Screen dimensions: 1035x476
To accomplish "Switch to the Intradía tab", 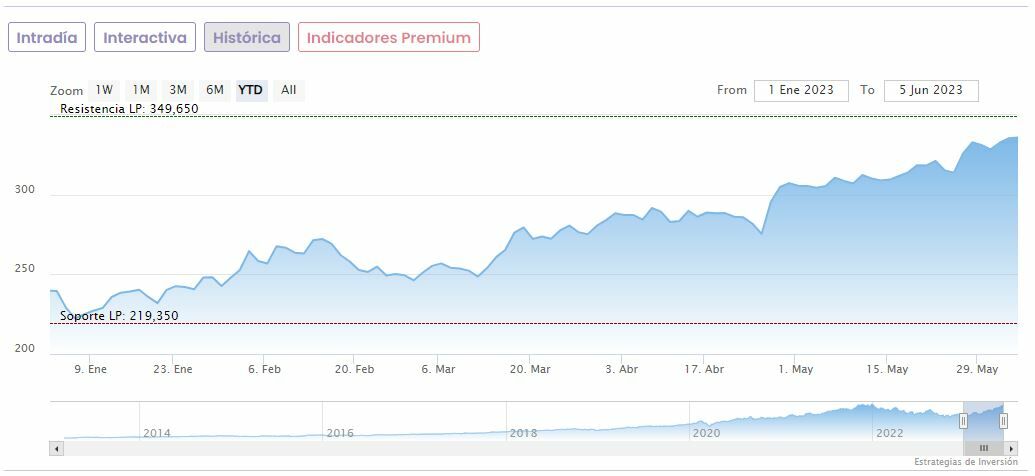I will coord(47,38).
